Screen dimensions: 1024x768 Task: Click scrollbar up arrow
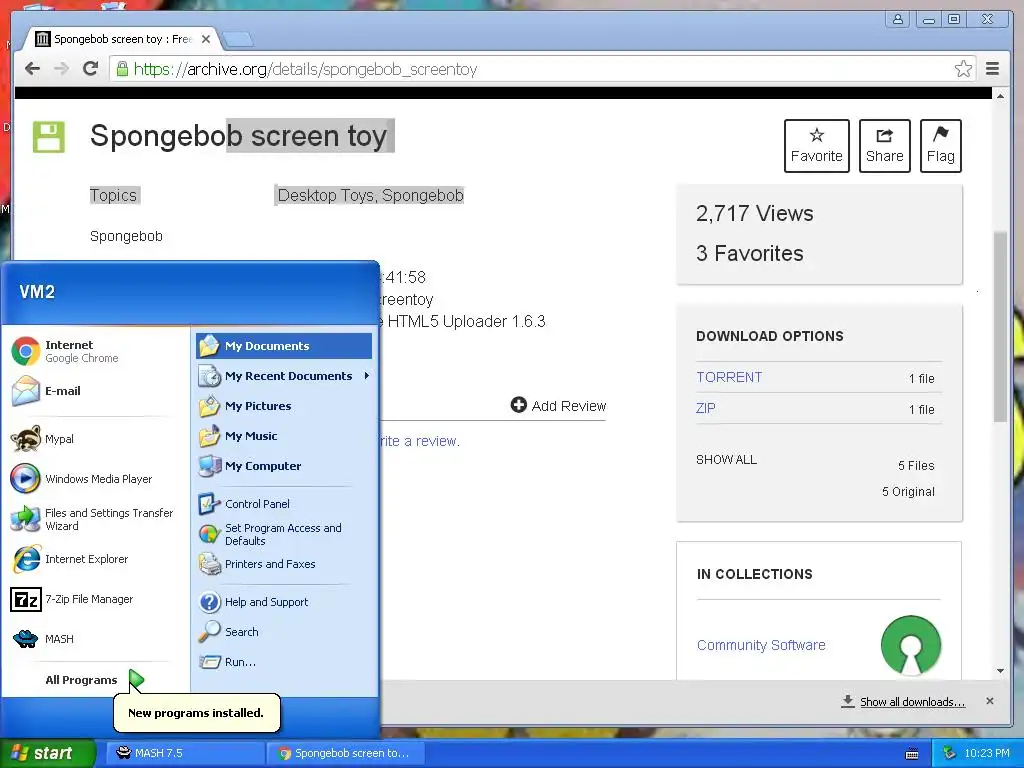point(1000,95)
